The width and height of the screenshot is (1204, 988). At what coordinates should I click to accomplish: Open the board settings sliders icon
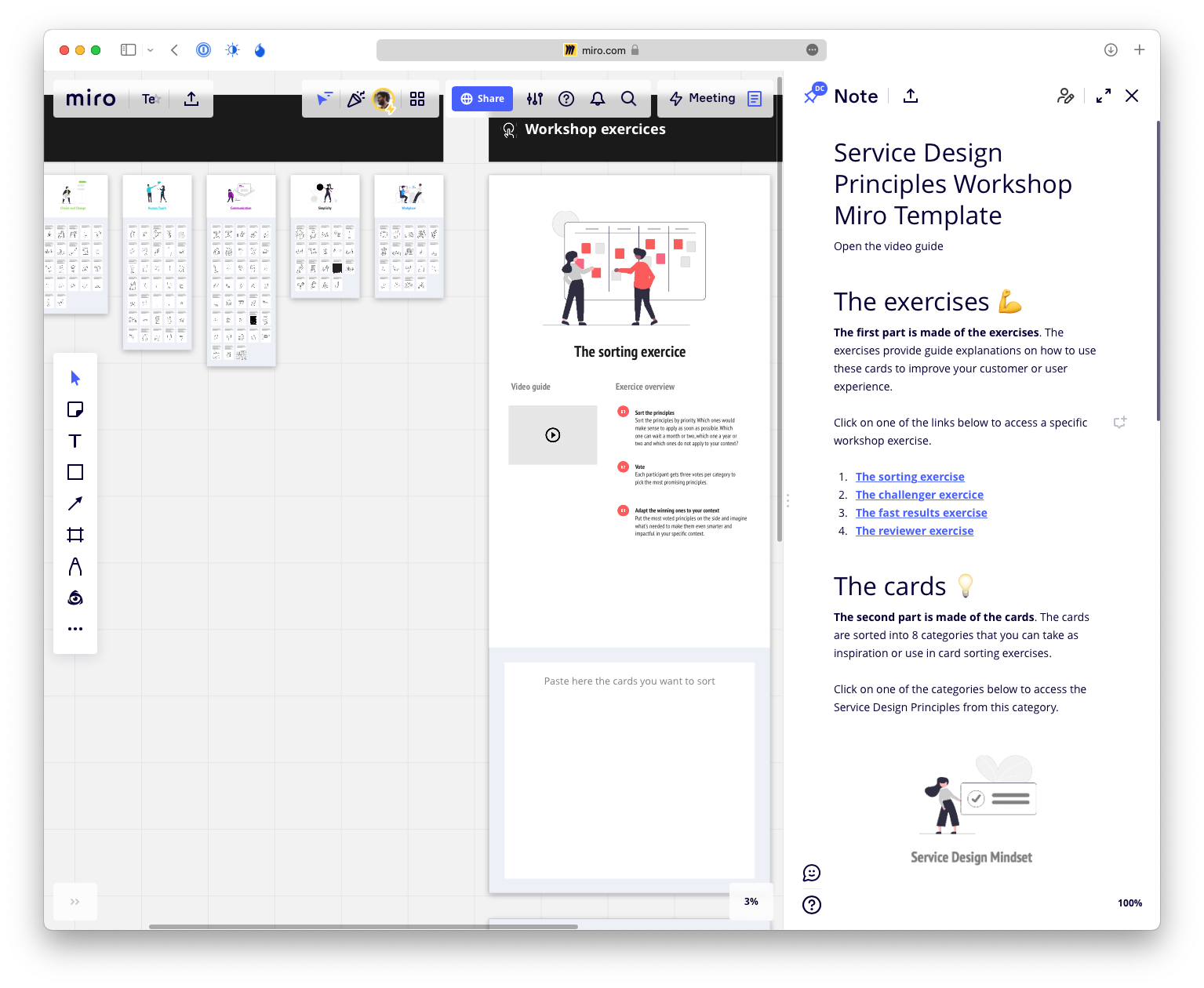[x=535, y=99]
